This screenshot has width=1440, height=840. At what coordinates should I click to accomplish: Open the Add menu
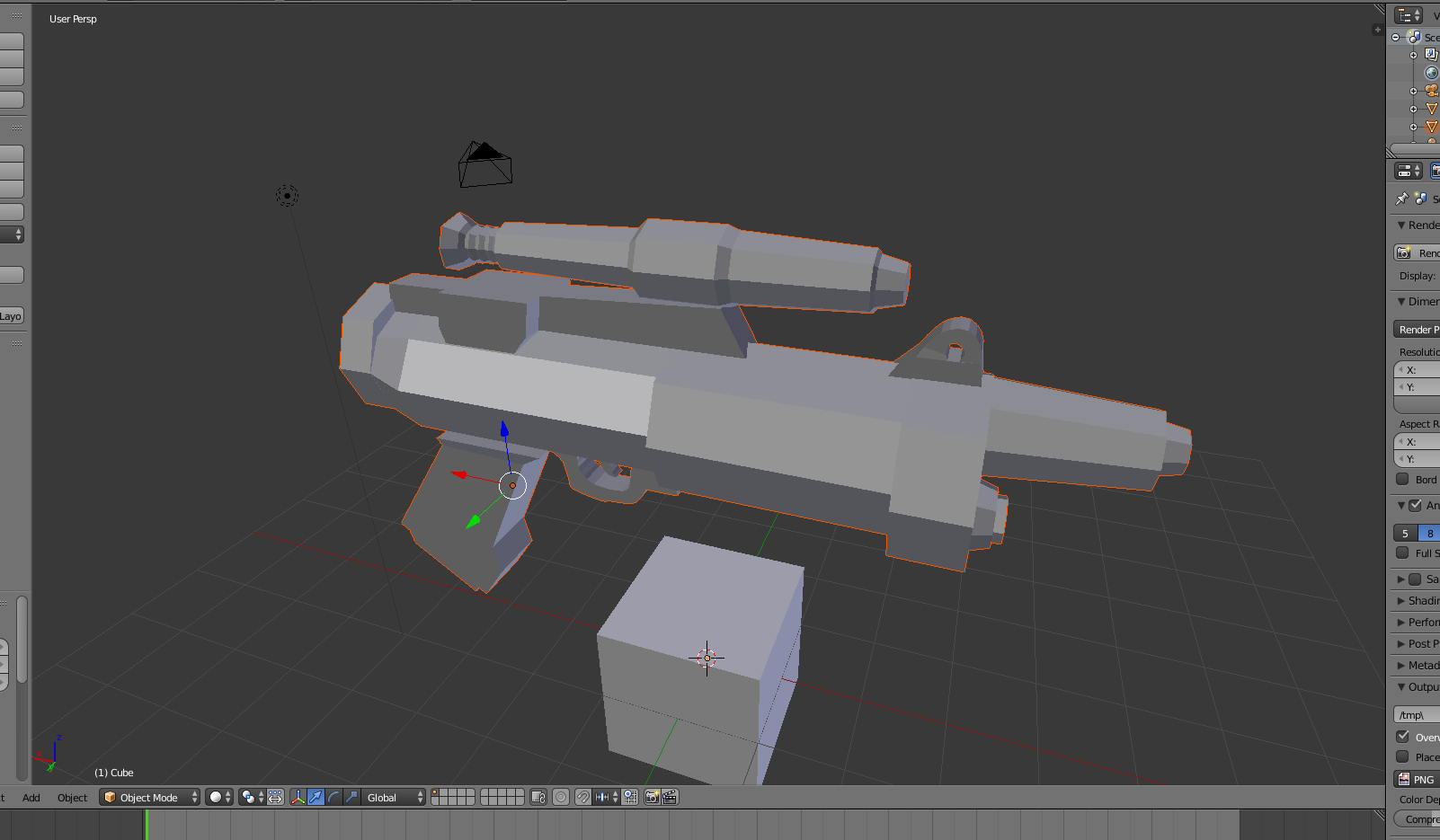(x=31, y=797)
